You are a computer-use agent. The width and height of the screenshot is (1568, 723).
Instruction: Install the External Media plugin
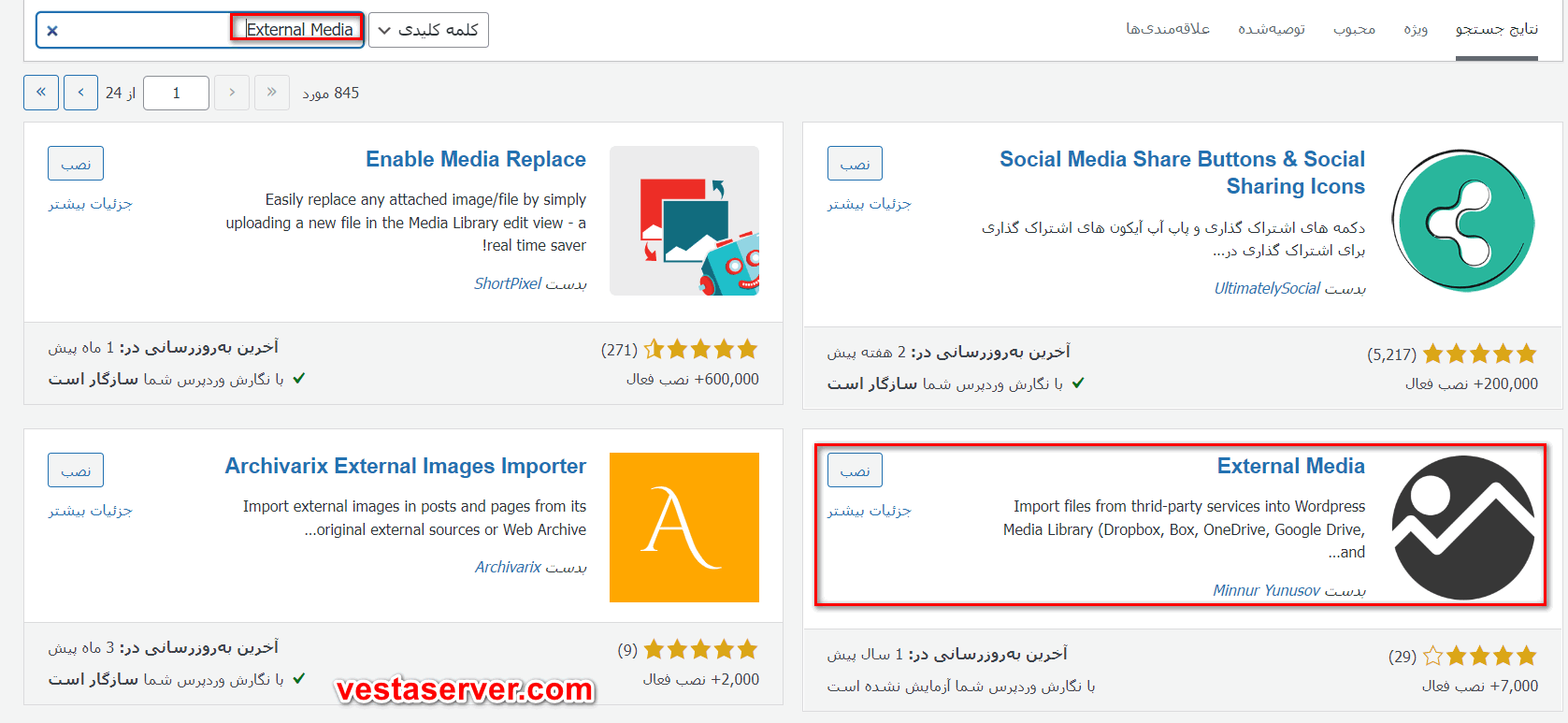855,470
